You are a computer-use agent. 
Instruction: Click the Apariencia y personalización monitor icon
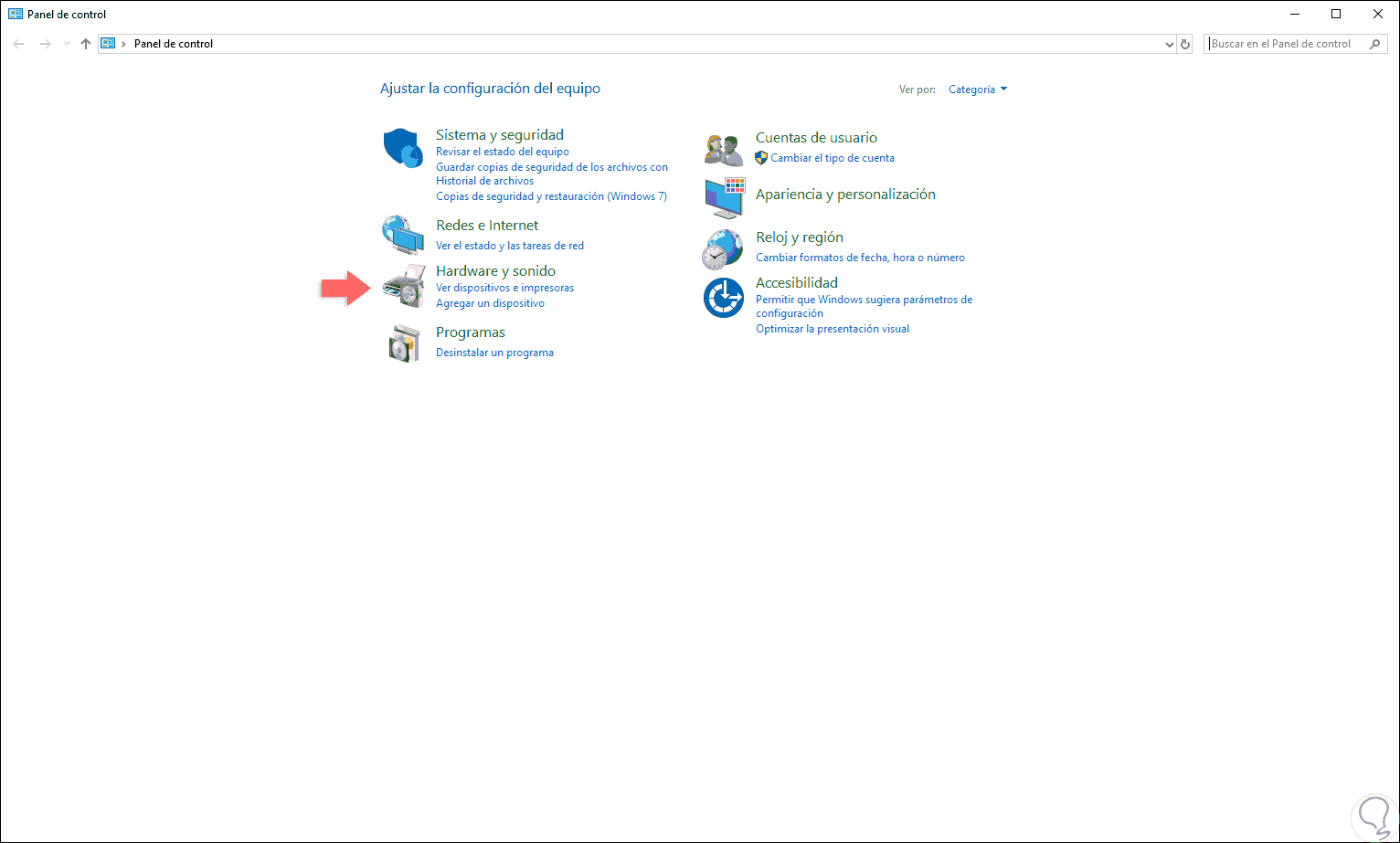725,197
